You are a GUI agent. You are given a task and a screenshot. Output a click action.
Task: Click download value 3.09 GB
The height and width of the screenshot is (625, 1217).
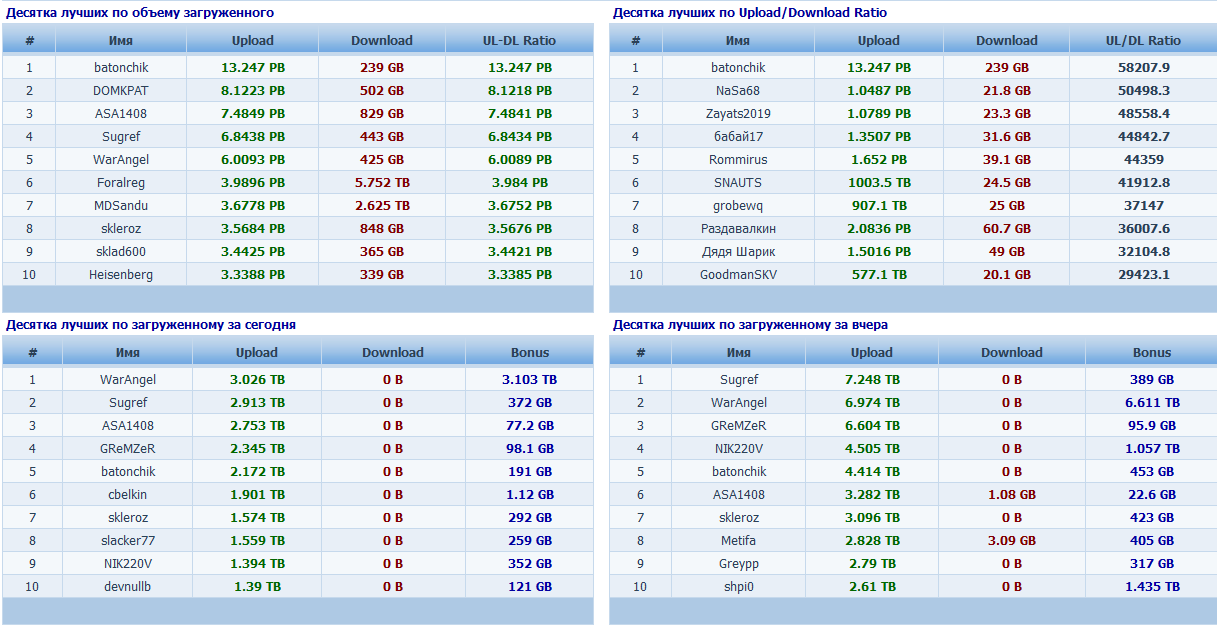click(x=1012, y=540)
